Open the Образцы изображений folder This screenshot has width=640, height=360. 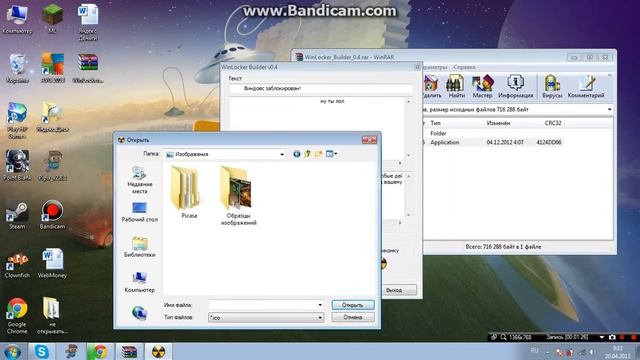point(238,195)
